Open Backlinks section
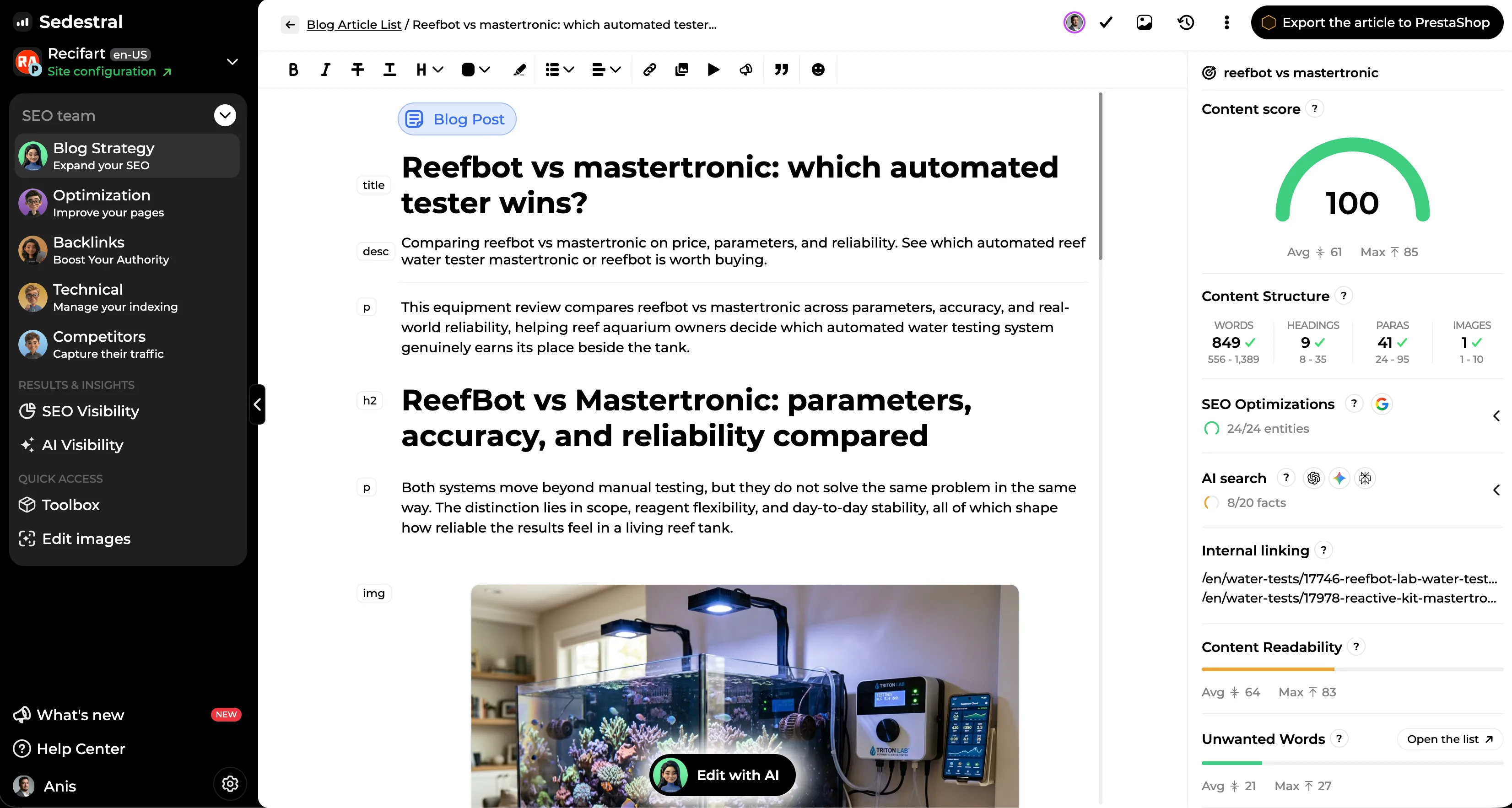 coord(127,250)
